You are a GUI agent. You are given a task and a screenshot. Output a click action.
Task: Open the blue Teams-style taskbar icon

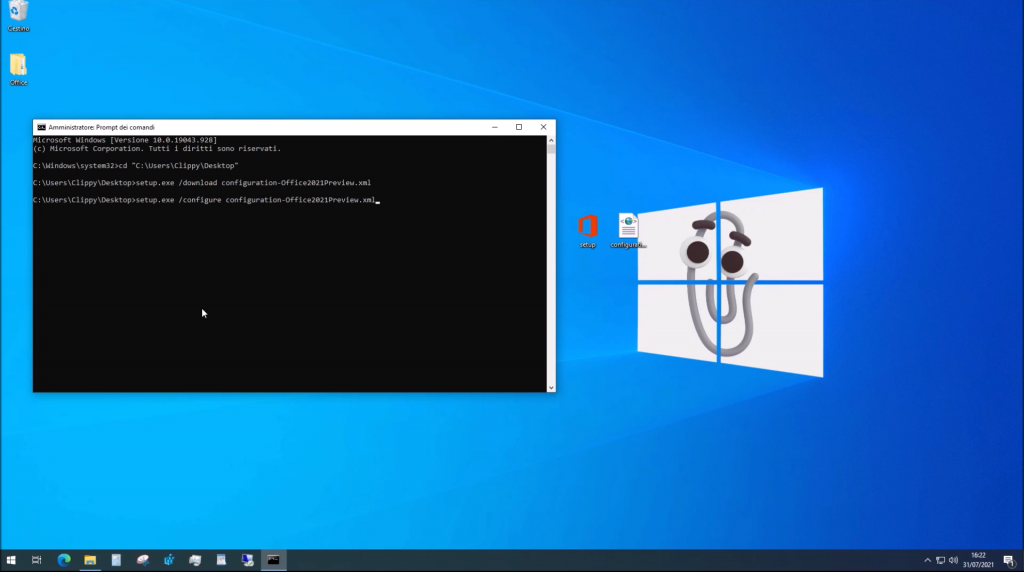(168, 560)
